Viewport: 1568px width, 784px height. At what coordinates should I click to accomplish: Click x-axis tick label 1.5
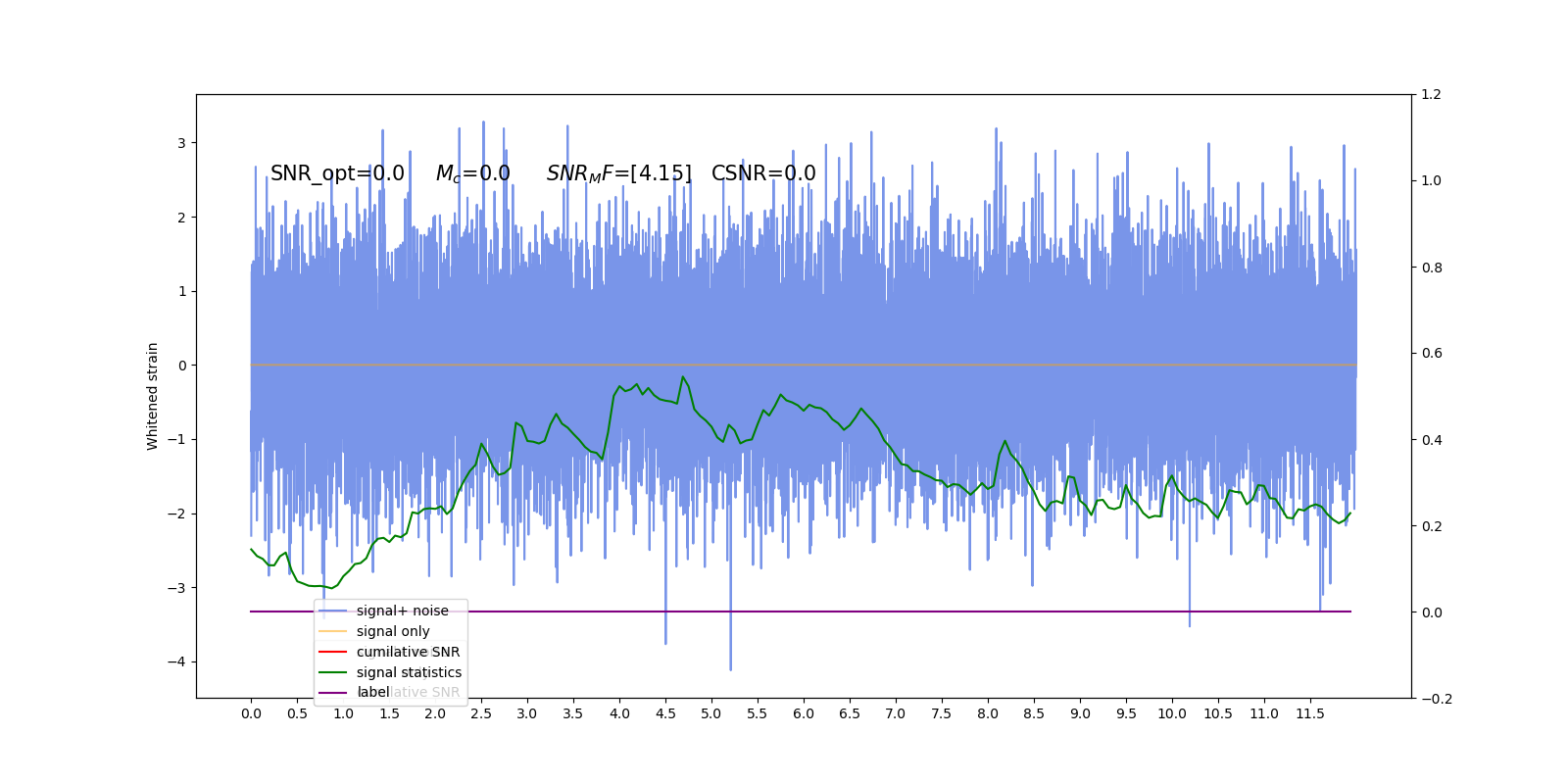389,713
